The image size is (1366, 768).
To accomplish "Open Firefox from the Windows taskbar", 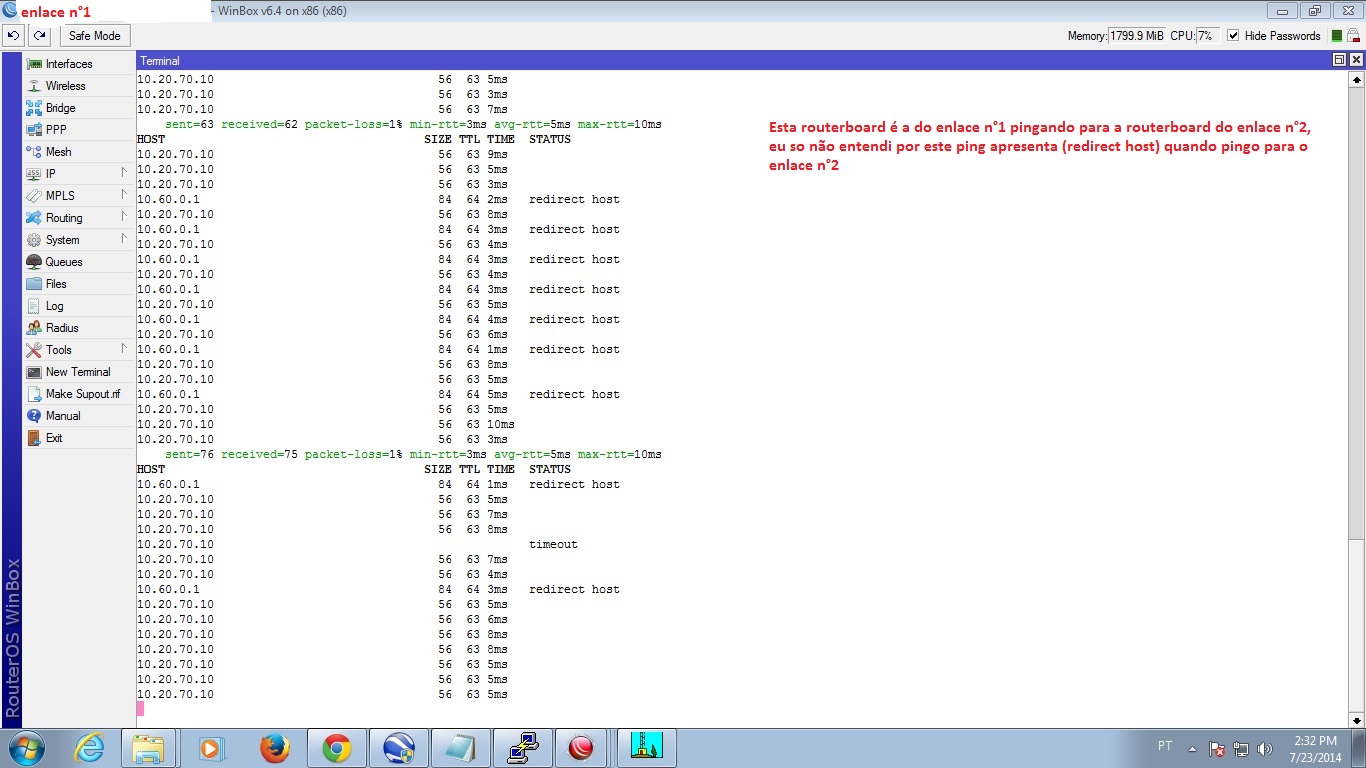I will pyautogui.click(x=274, y=748).
